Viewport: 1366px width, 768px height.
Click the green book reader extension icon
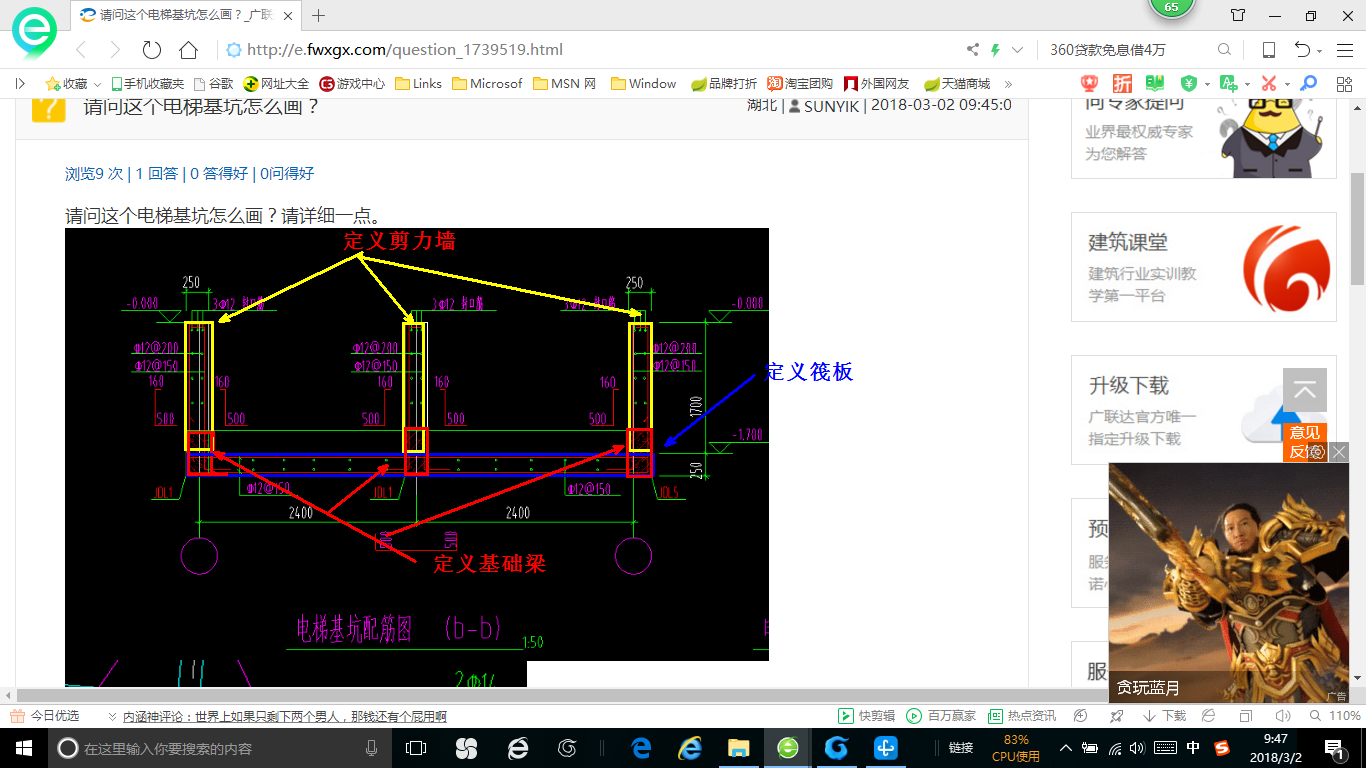click(x=1155, y=84)
